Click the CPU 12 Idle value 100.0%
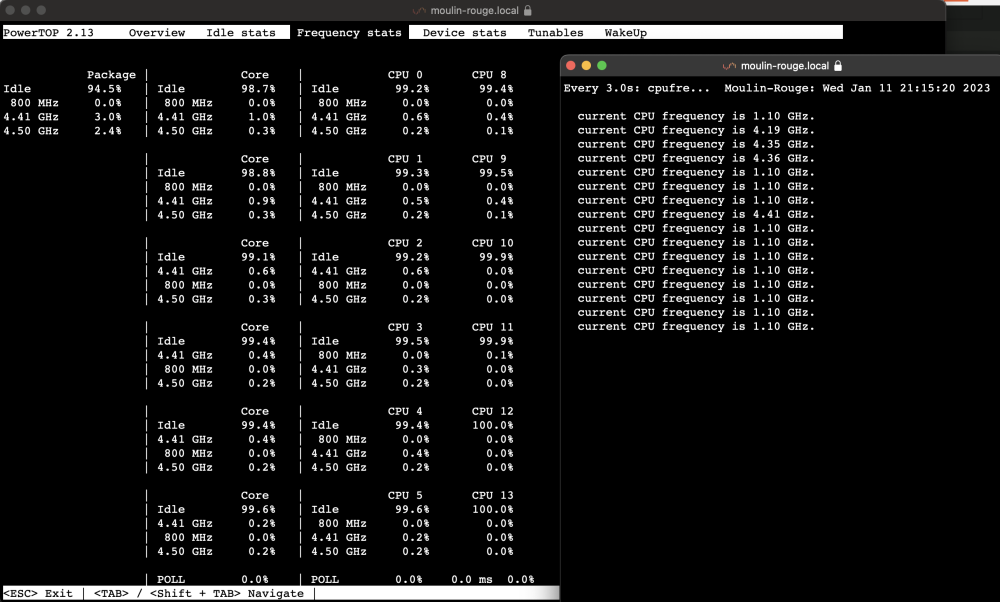The height and width of the screenshot is (602, 1000). click(492, 425)
